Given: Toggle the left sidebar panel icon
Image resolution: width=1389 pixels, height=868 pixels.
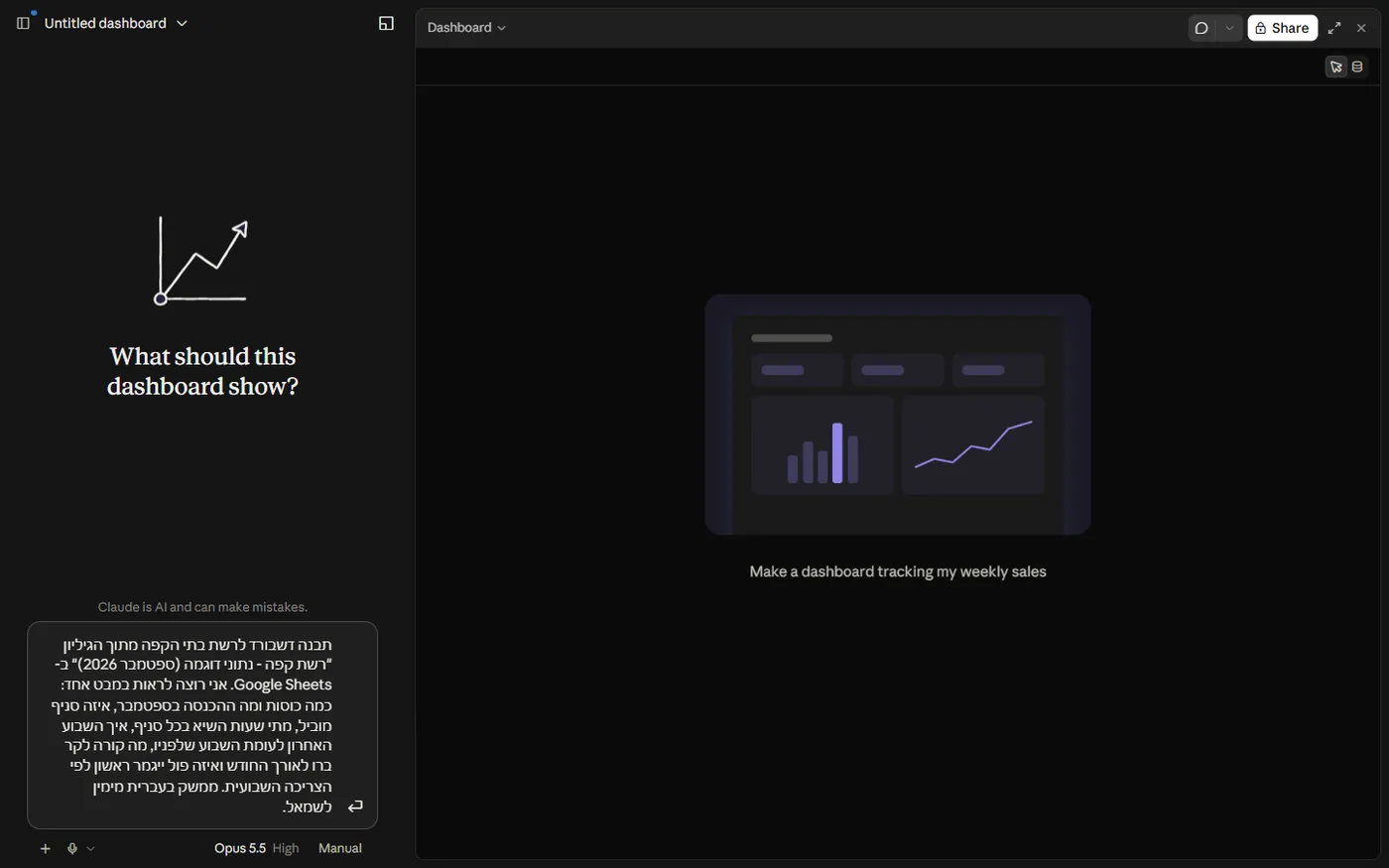Looking at the screenshot, I should pyautogui.click(x=23, y=23).
